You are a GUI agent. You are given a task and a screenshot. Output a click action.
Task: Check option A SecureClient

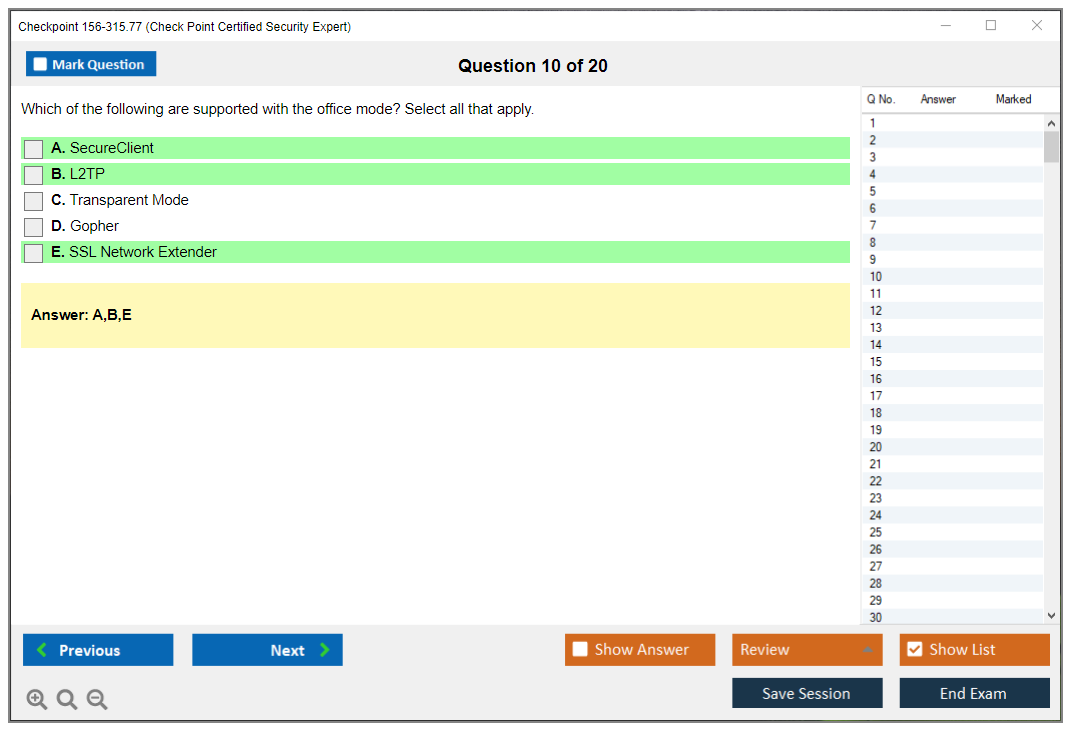[x=34, y=149]
